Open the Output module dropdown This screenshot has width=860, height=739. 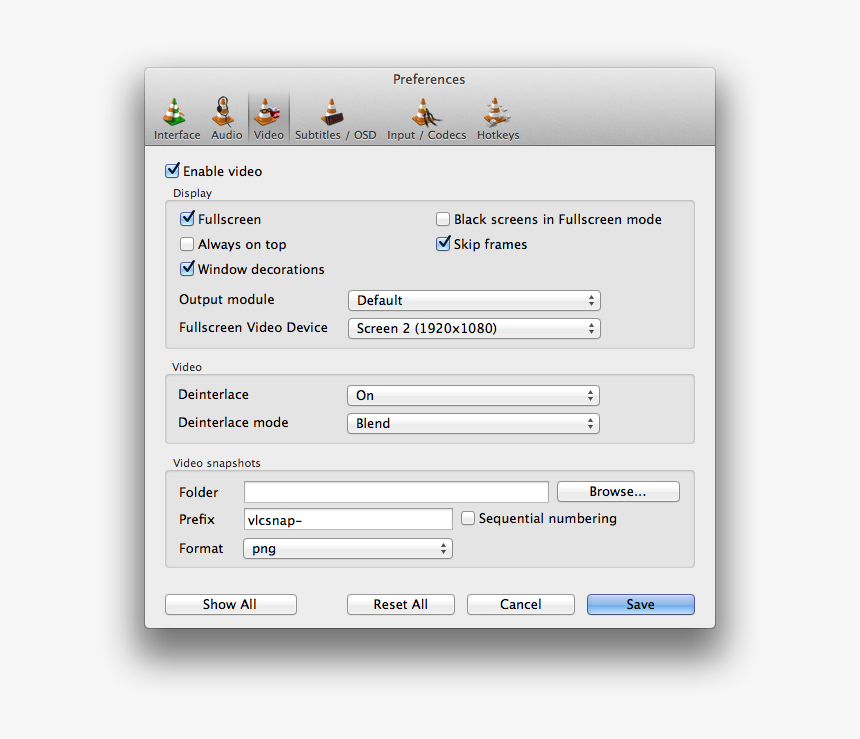(x=473, y=300)
